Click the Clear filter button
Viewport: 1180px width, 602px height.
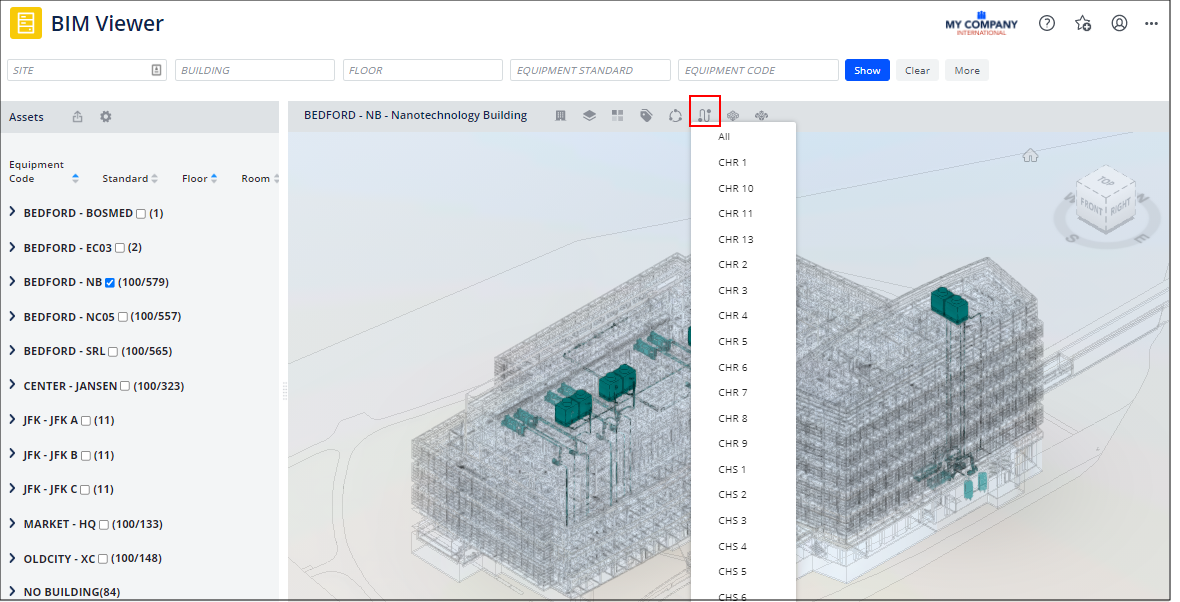[x=917, y=70]
